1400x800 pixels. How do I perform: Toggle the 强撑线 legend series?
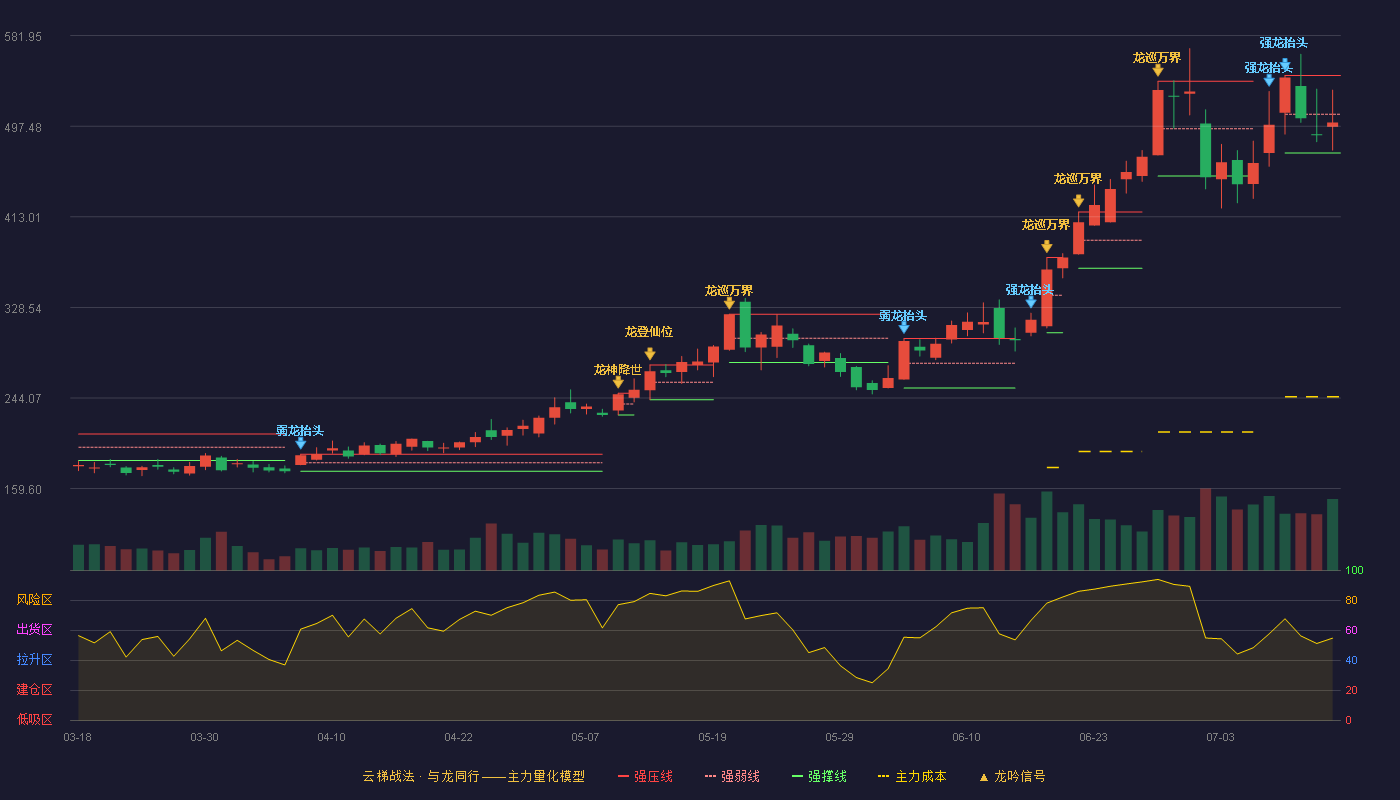pyautogui.click(x=819, y=776)
